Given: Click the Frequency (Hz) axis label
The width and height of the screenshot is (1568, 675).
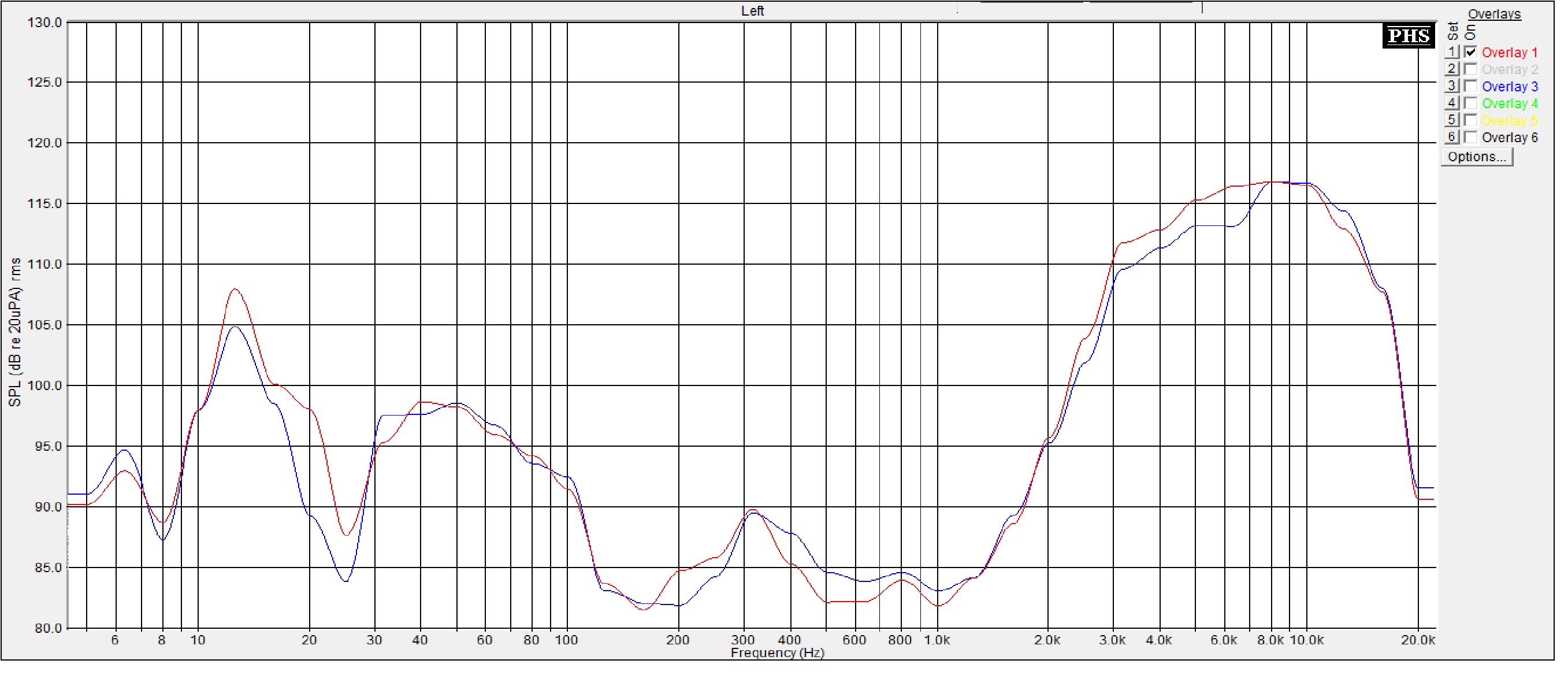Looking at the screenshot, I should point(777,653).
